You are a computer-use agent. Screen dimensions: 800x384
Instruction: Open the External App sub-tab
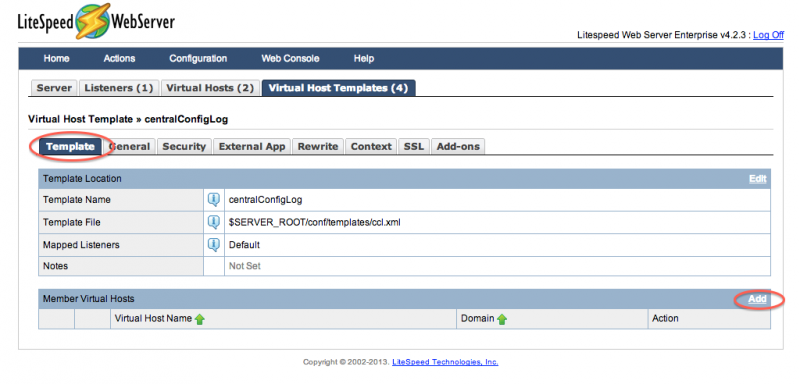pyautogui.click(x=252, y=146)
